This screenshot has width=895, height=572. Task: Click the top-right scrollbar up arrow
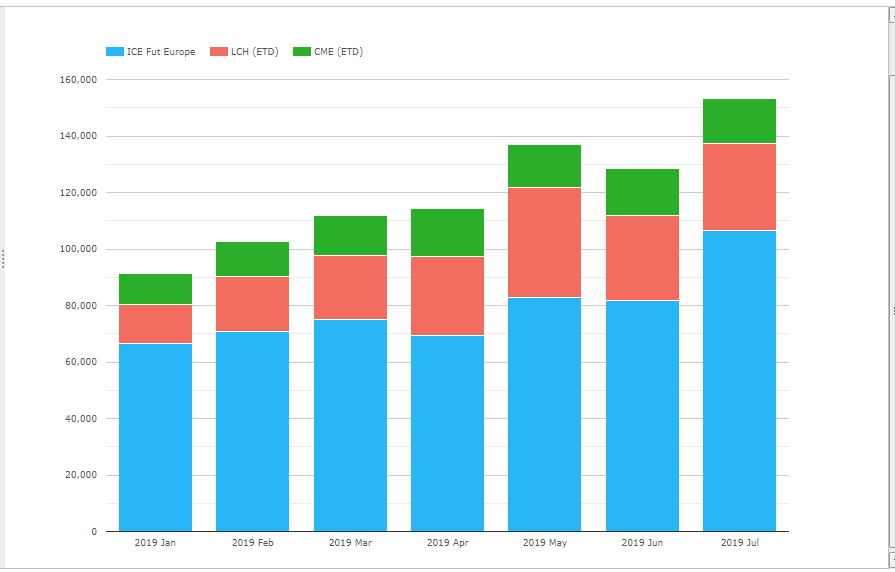pyautogui.click(x=892, y=17)
